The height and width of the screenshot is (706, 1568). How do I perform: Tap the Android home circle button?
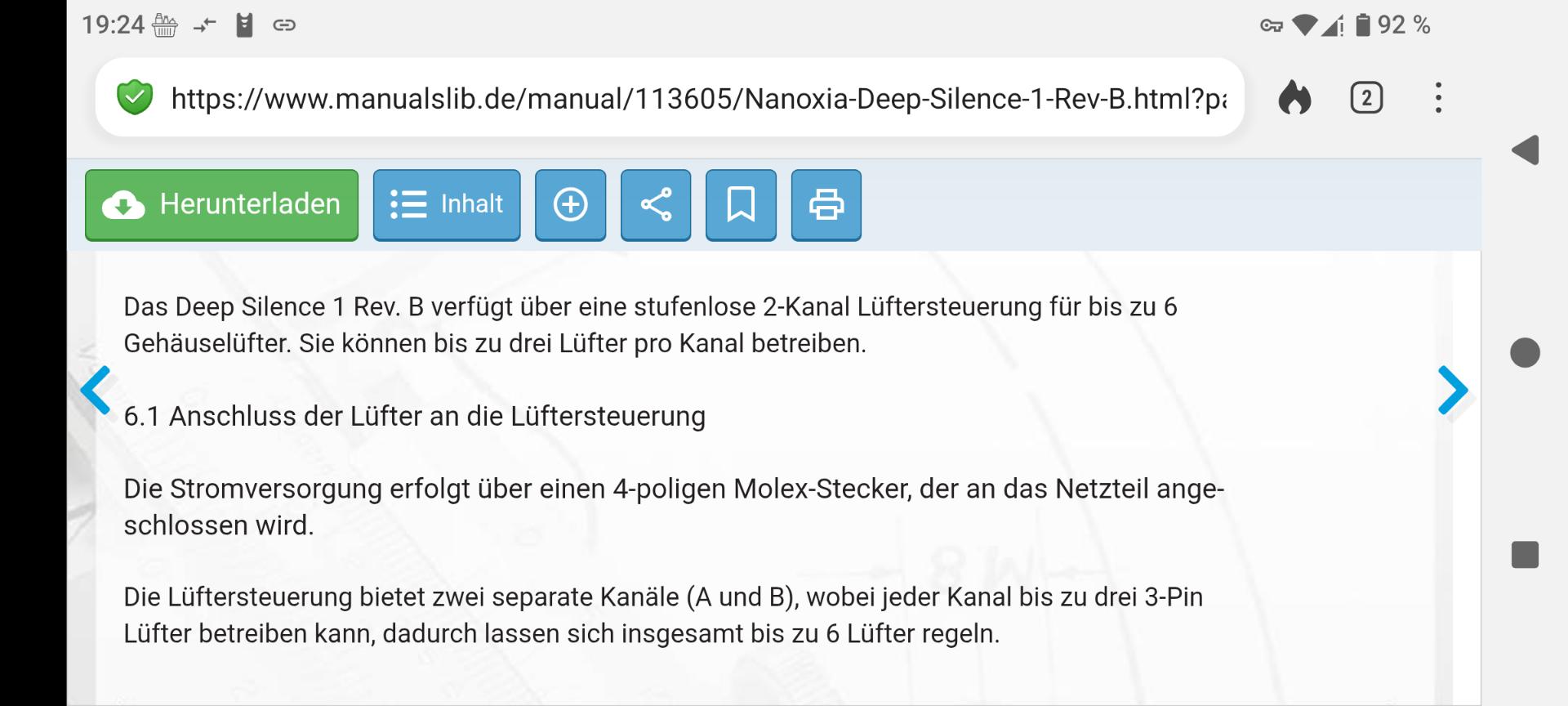tap(1525, 353)
